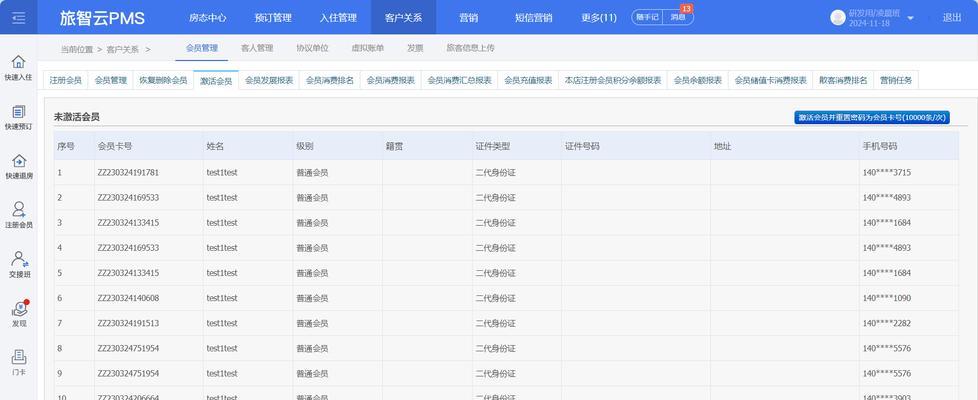Expand the user account dropdown arrow
Screen dimensions: 978x400
[x=910, y=18]
